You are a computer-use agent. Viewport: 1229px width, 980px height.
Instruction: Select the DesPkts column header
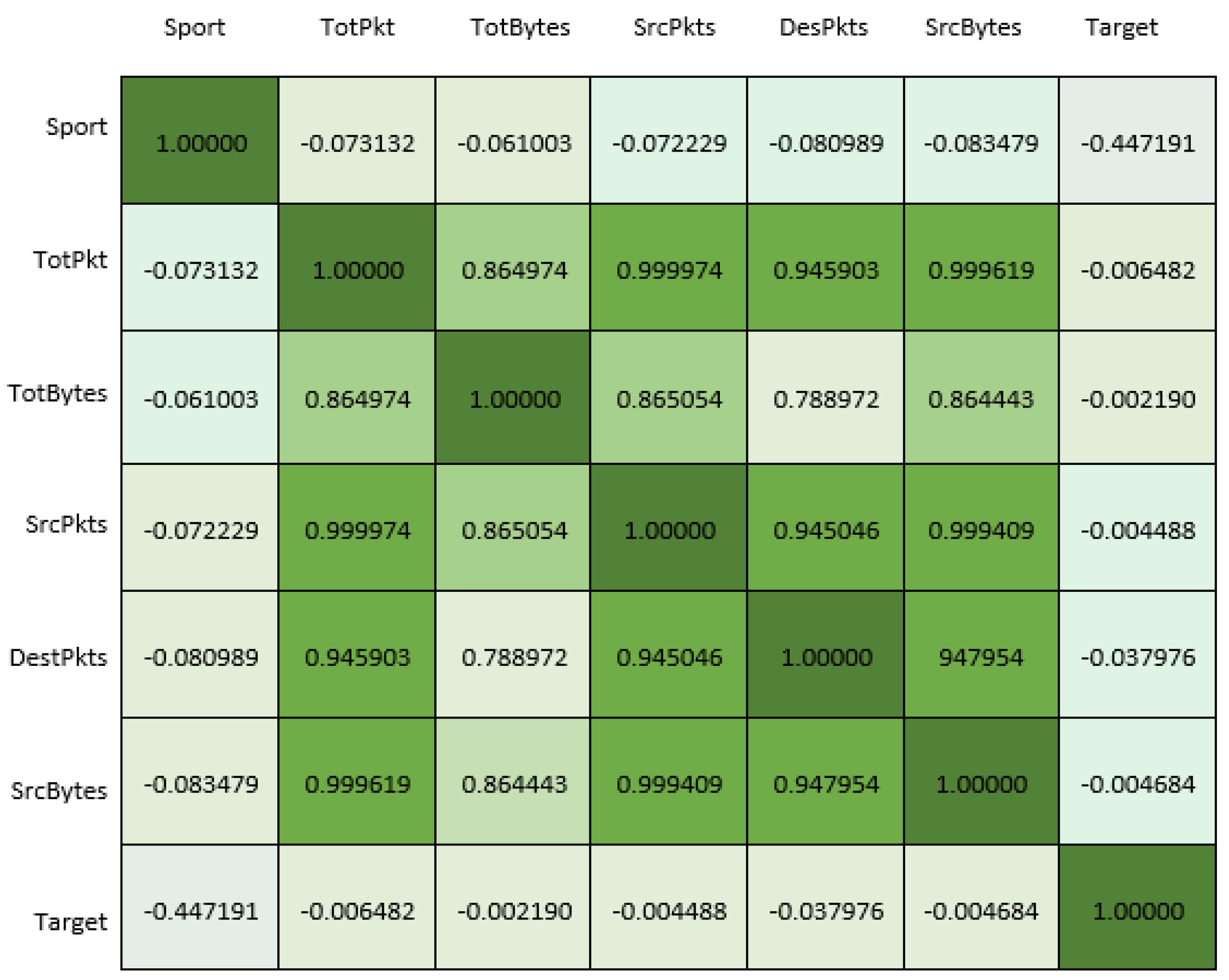[x=824, y=27]
